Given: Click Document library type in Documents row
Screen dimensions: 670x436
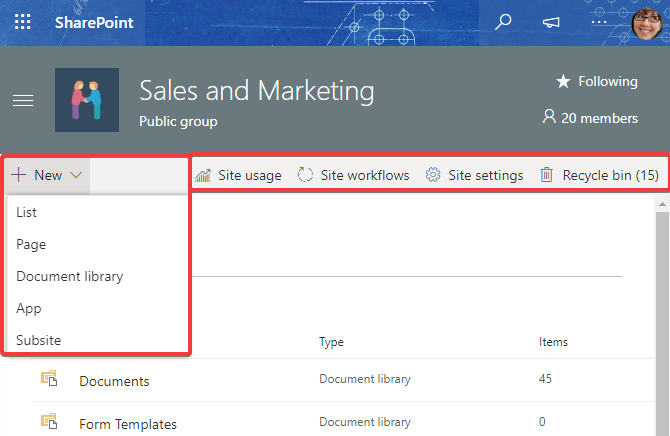Looking at the screenshot, I should click(365, 379).
